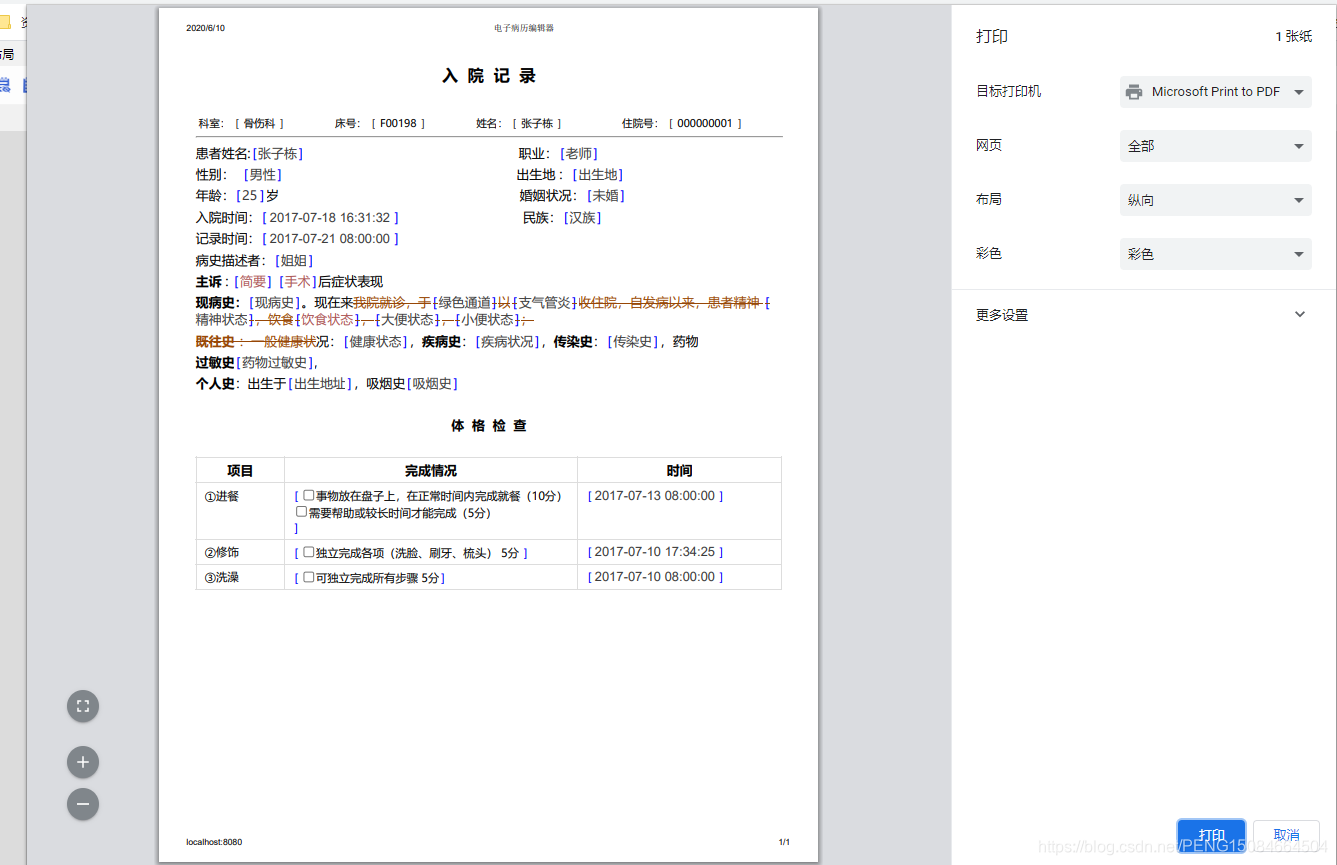The image size is (1337, 865).
Task: Click the localhost:8080 footer text
Action: 214,842
